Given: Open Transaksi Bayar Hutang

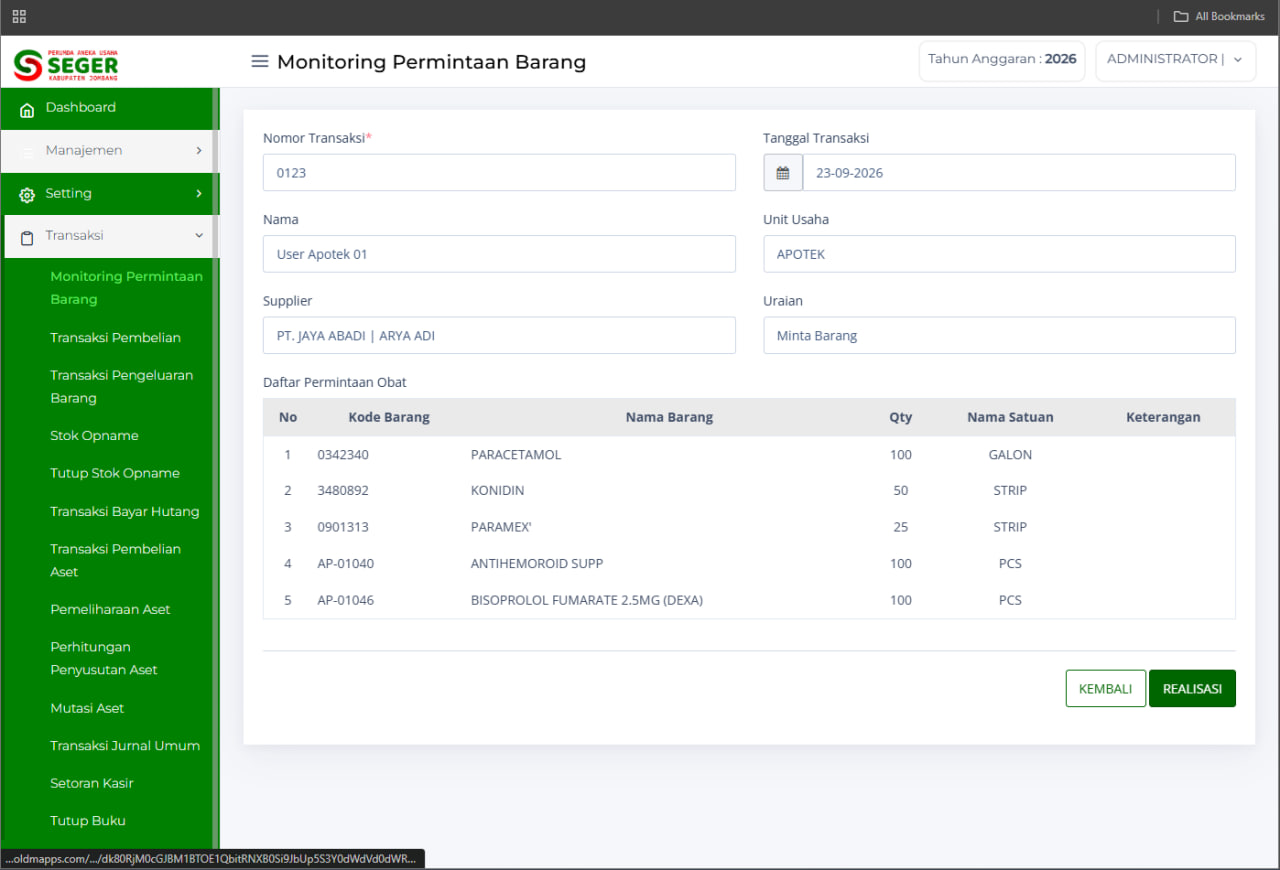Looking at the screenshot, I should tap(125, 511).
